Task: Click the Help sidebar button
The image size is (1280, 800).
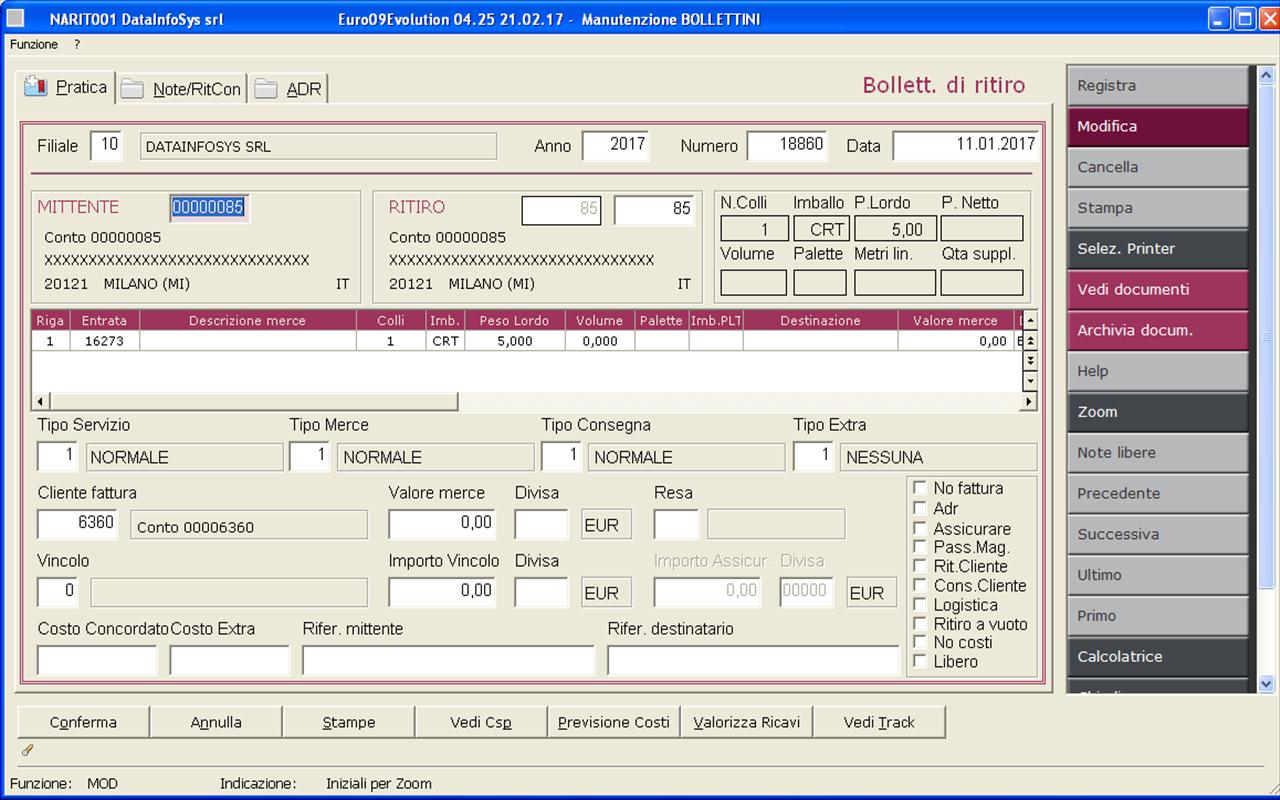Action: point(1158,372)
